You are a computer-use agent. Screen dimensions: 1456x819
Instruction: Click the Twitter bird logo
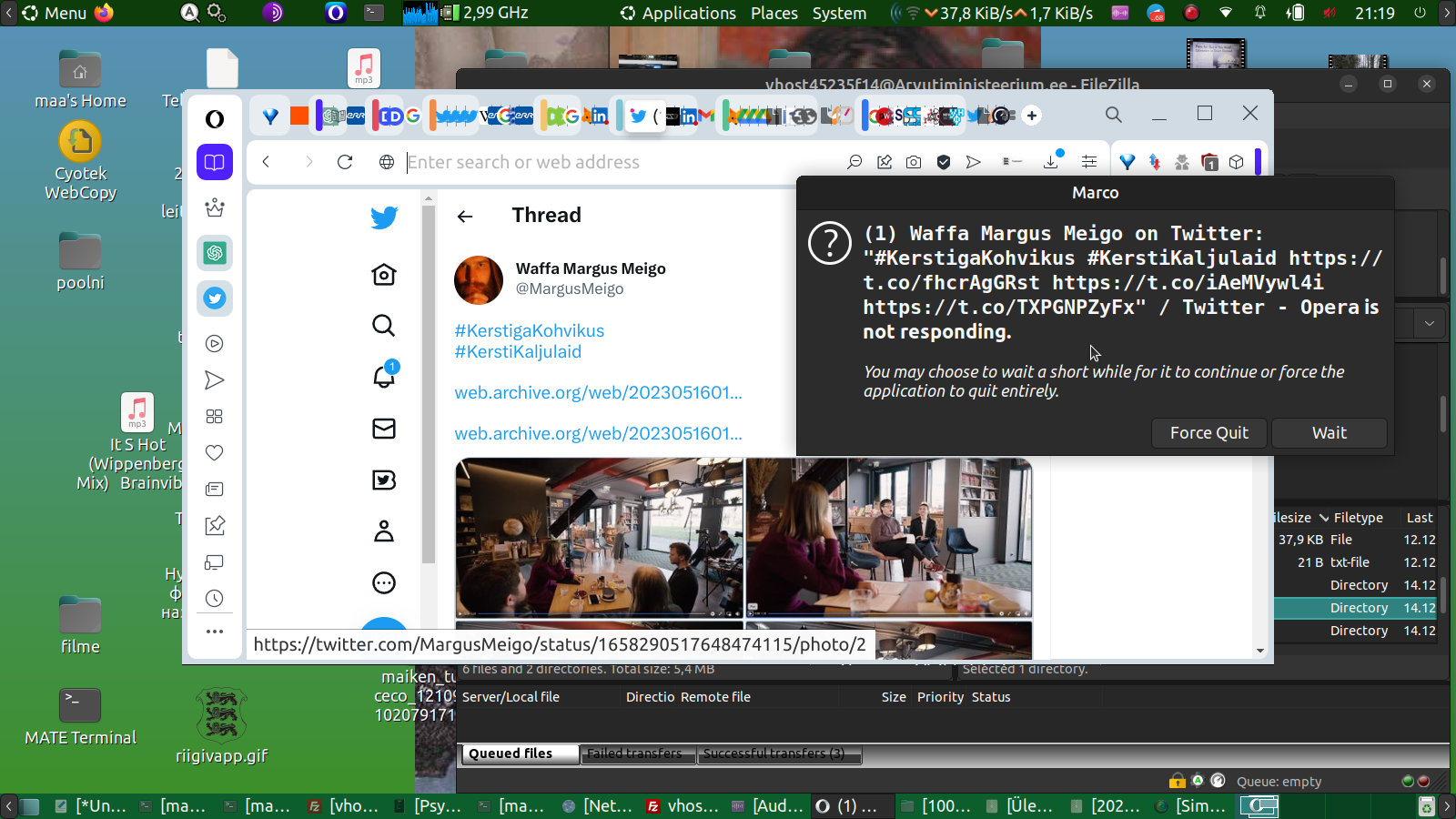(384, 217)
